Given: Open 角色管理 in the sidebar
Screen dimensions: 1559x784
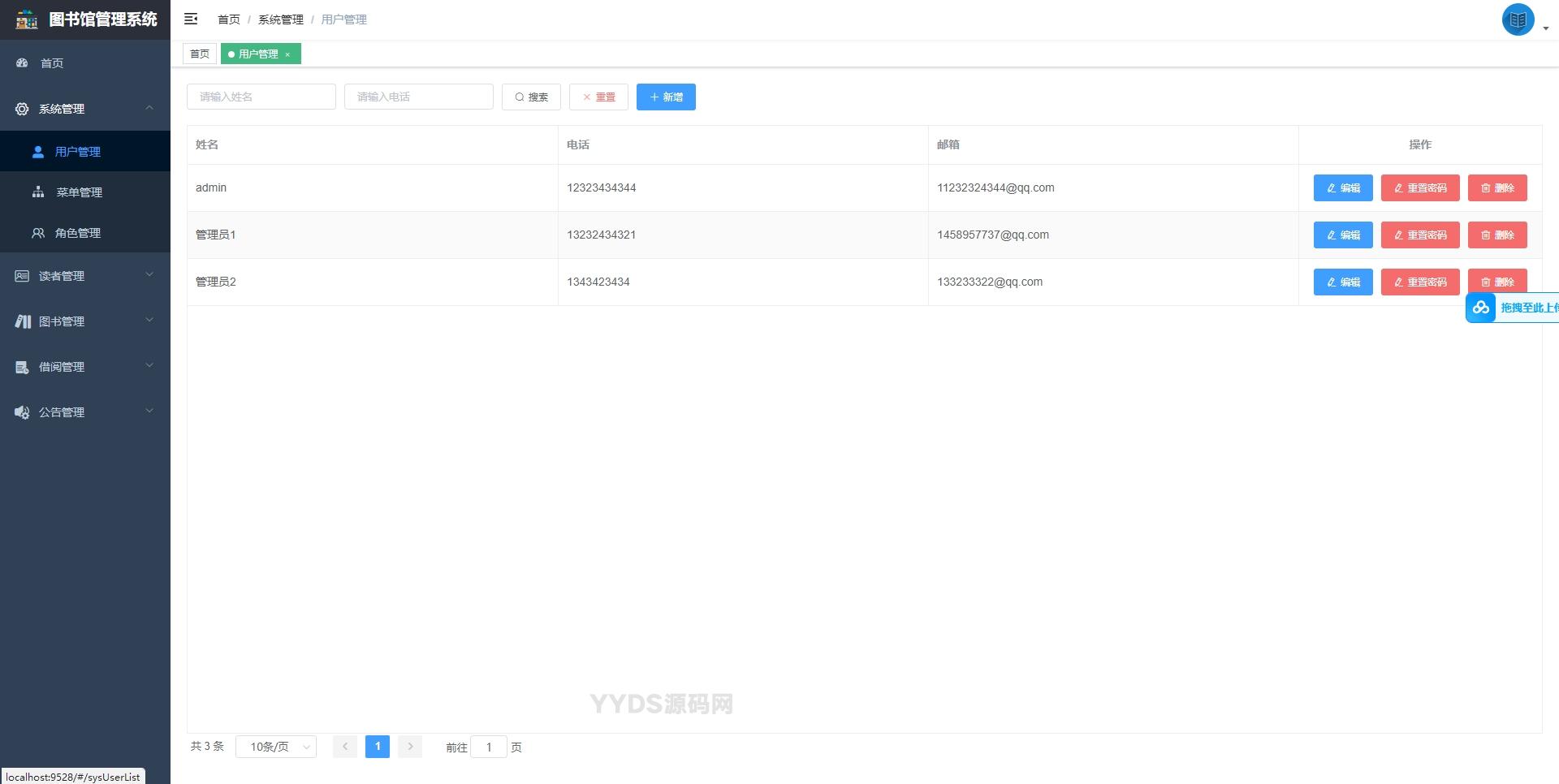Looking at the screenshot, I should (x=78, y=233).
